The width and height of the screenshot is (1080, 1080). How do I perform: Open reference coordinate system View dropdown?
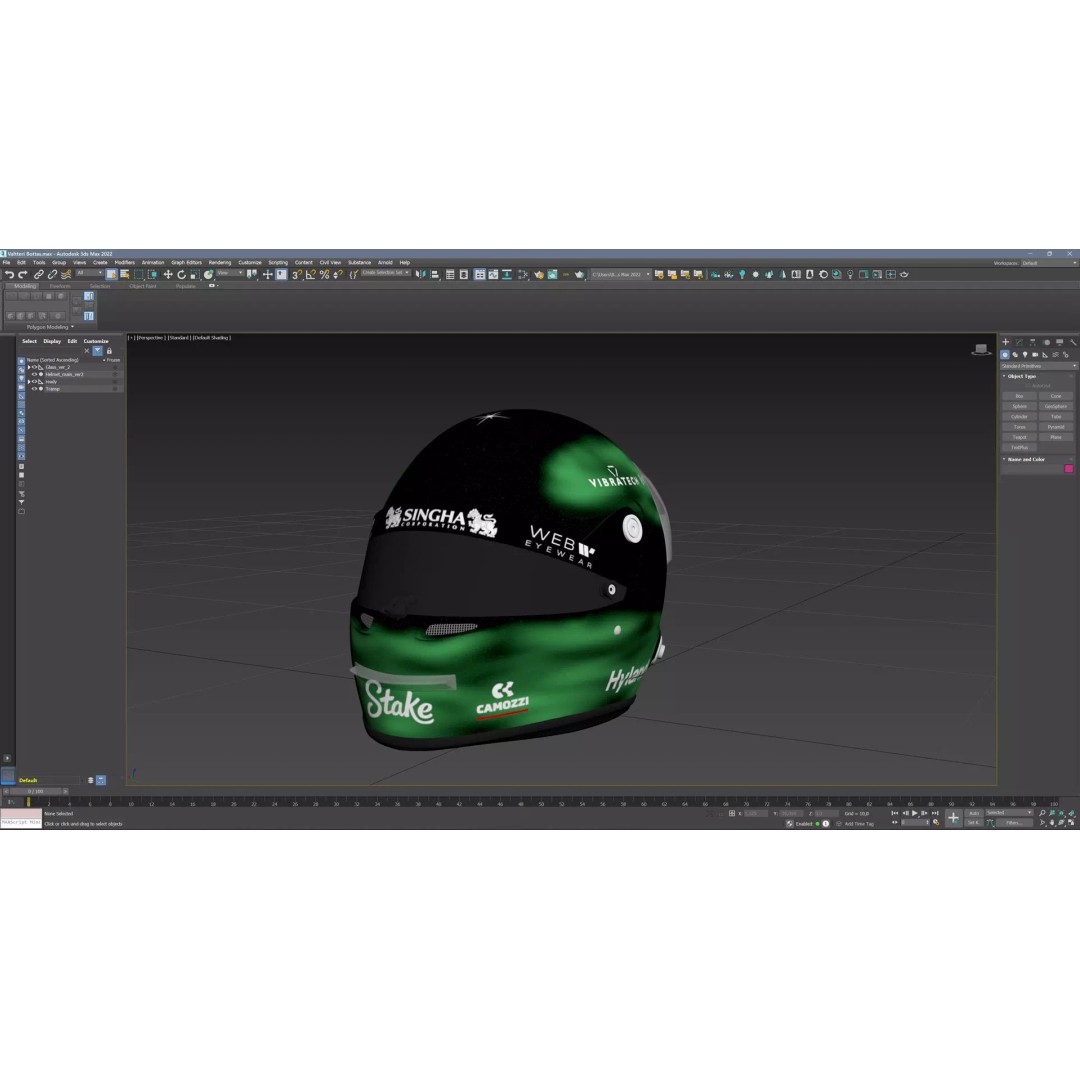click(230, 273)
